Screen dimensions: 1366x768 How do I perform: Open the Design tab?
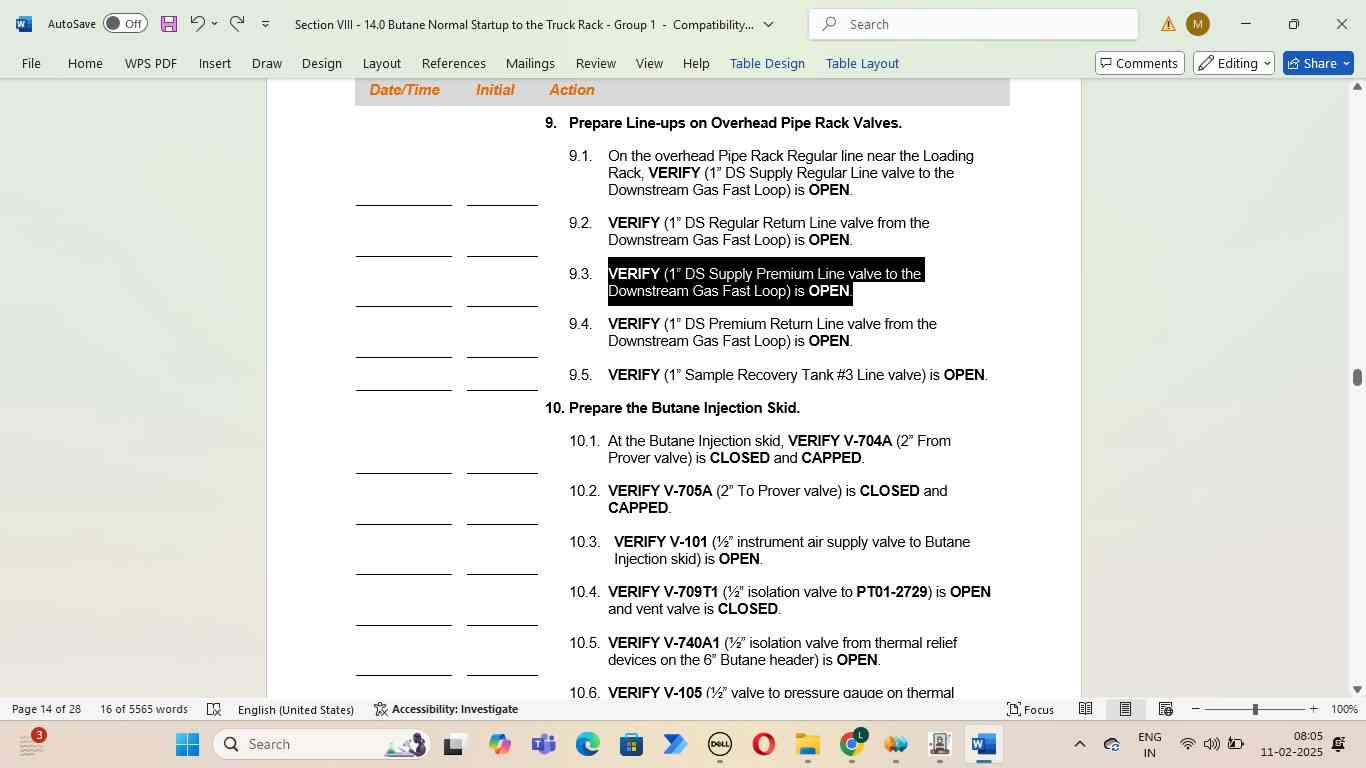tap(322, 63)
